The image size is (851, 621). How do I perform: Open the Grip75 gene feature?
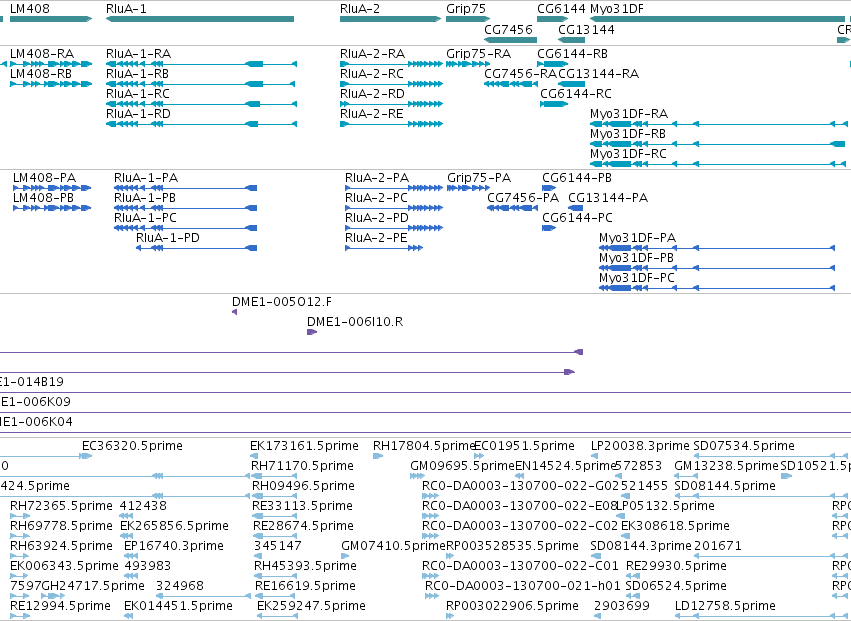pos(468,19)
